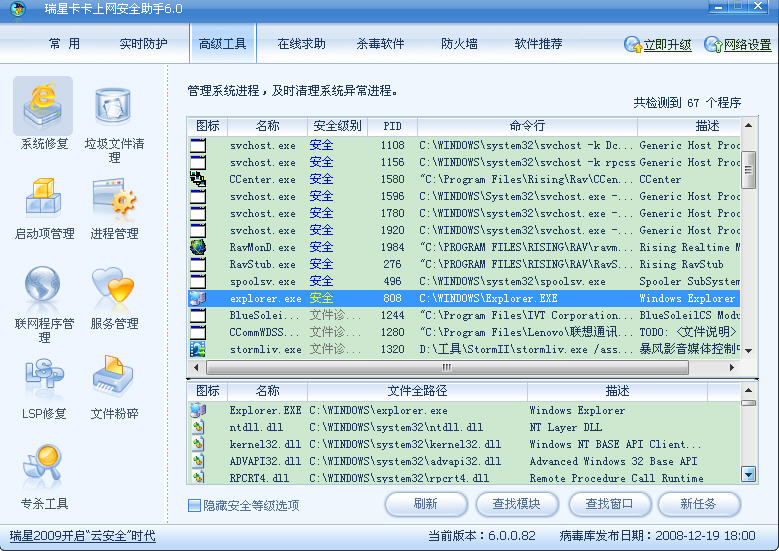779x551 pixels.
Task: Select the svchost.exe row with PID 1156
Action: coord(464,162)
